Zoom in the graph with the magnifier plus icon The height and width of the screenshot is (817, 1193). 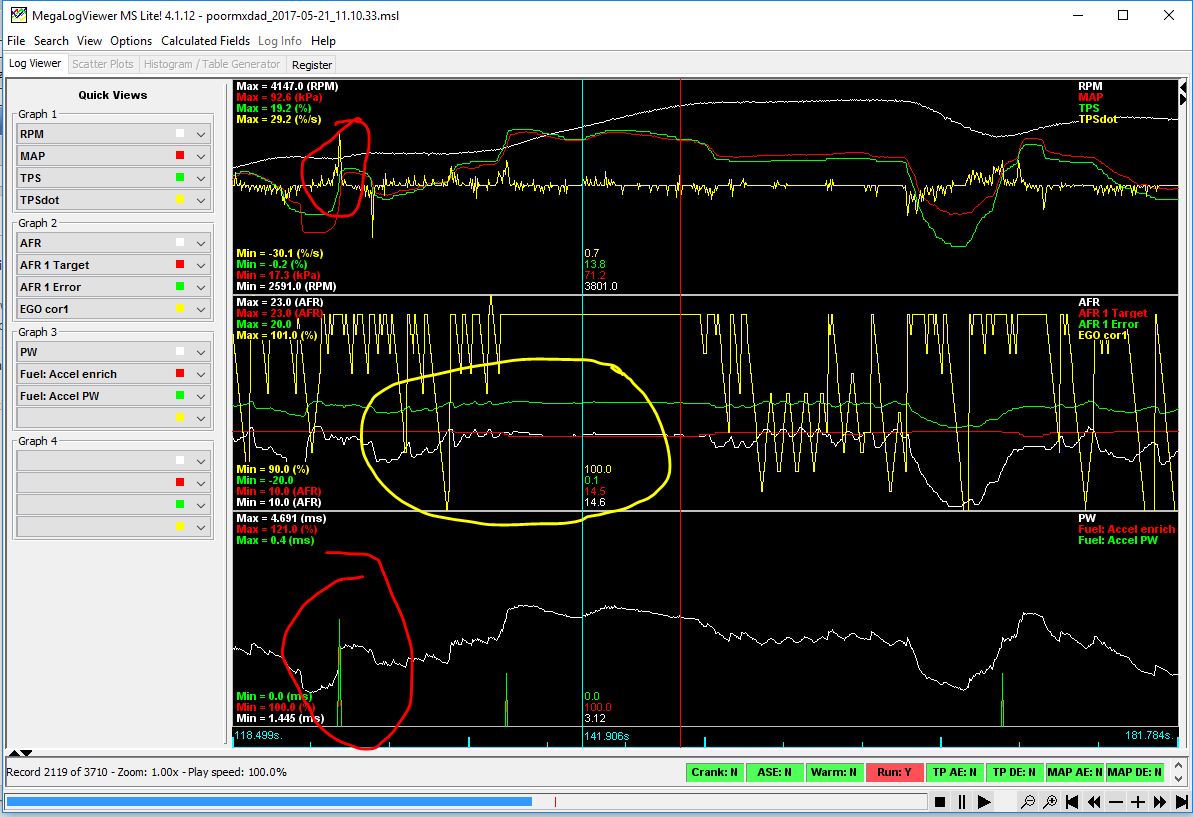pyautogui.click(x=1050, y=802)
